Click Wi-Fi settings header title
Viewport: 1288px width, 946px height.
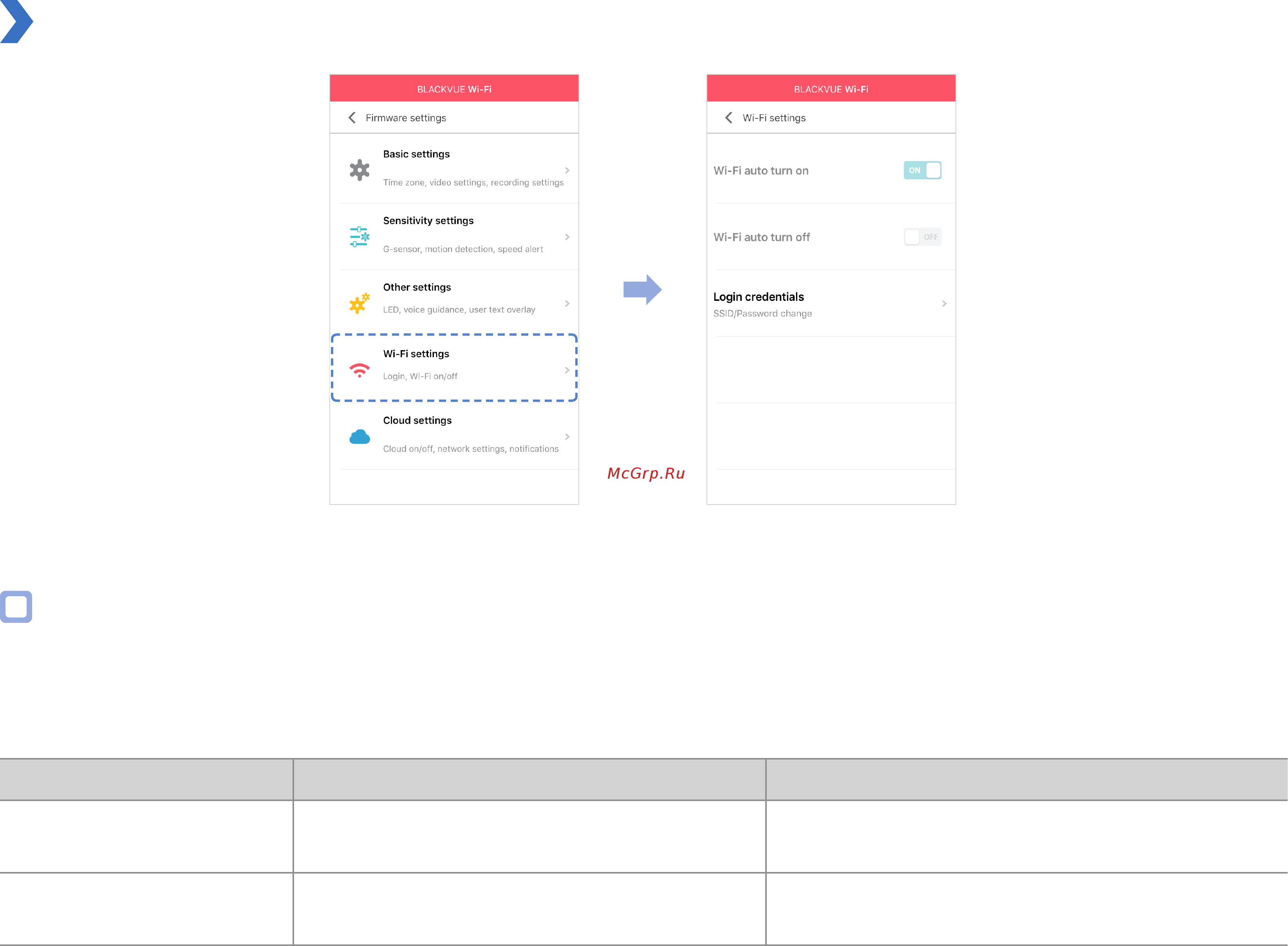(774, 118)
